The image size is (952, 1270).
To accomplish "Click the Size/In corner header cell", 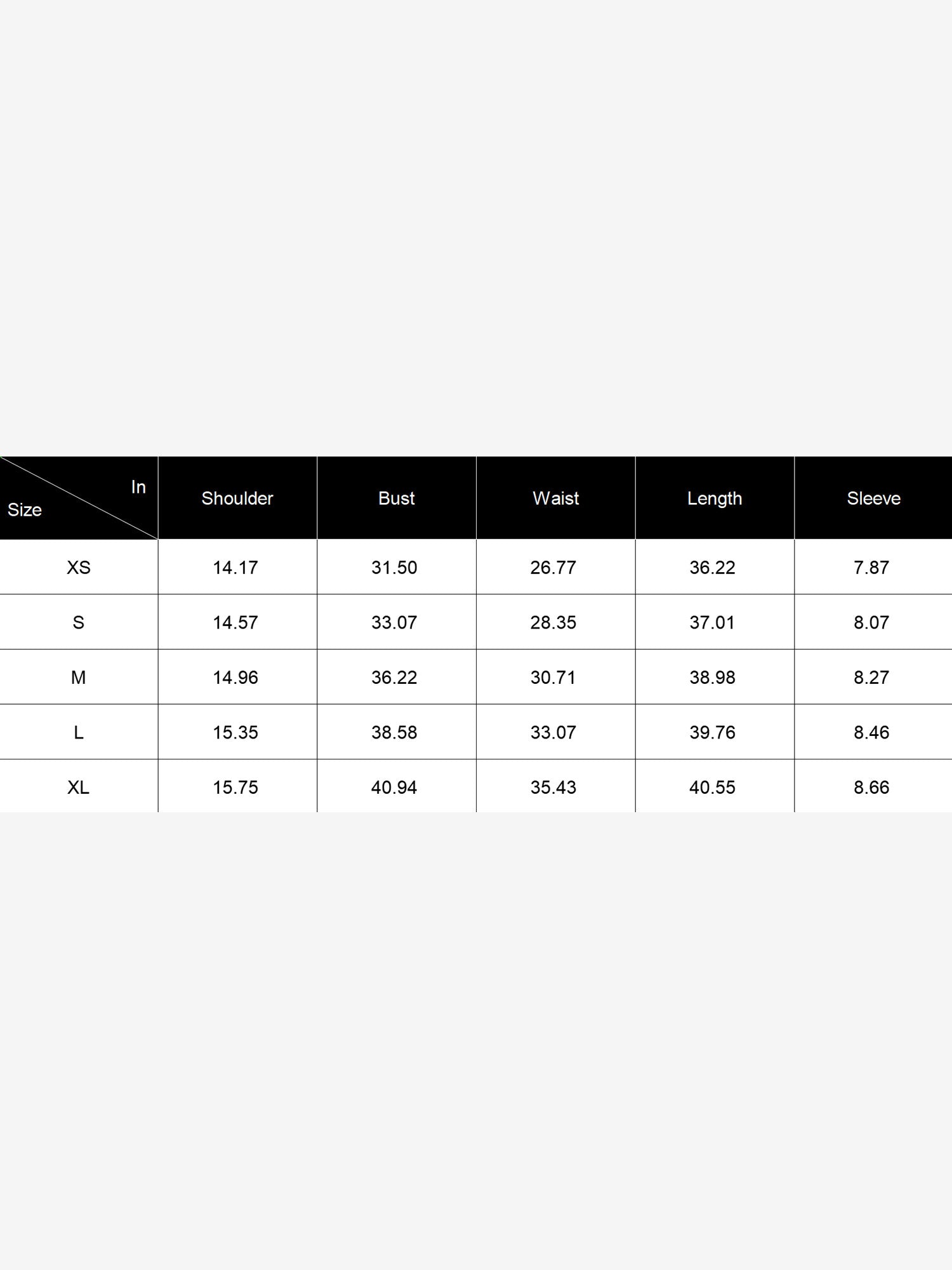I will (79, 498).
